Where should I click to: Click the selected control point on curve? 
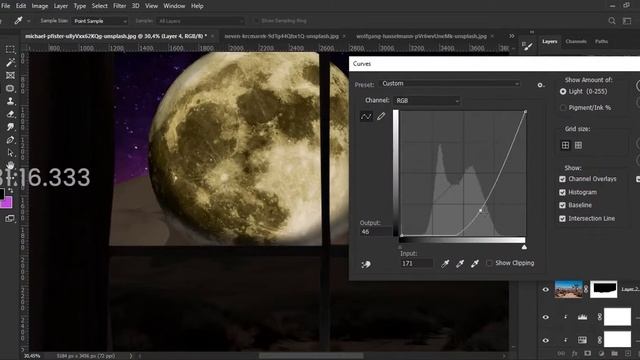tap(481, 210)
